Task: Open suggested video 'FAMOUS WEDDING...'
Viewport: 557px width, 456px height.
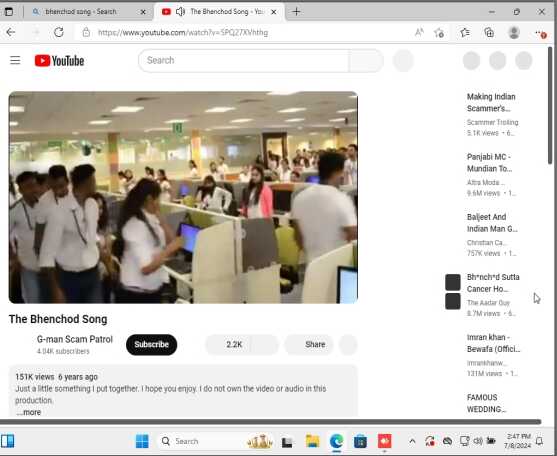Action: tap(486, 403)
